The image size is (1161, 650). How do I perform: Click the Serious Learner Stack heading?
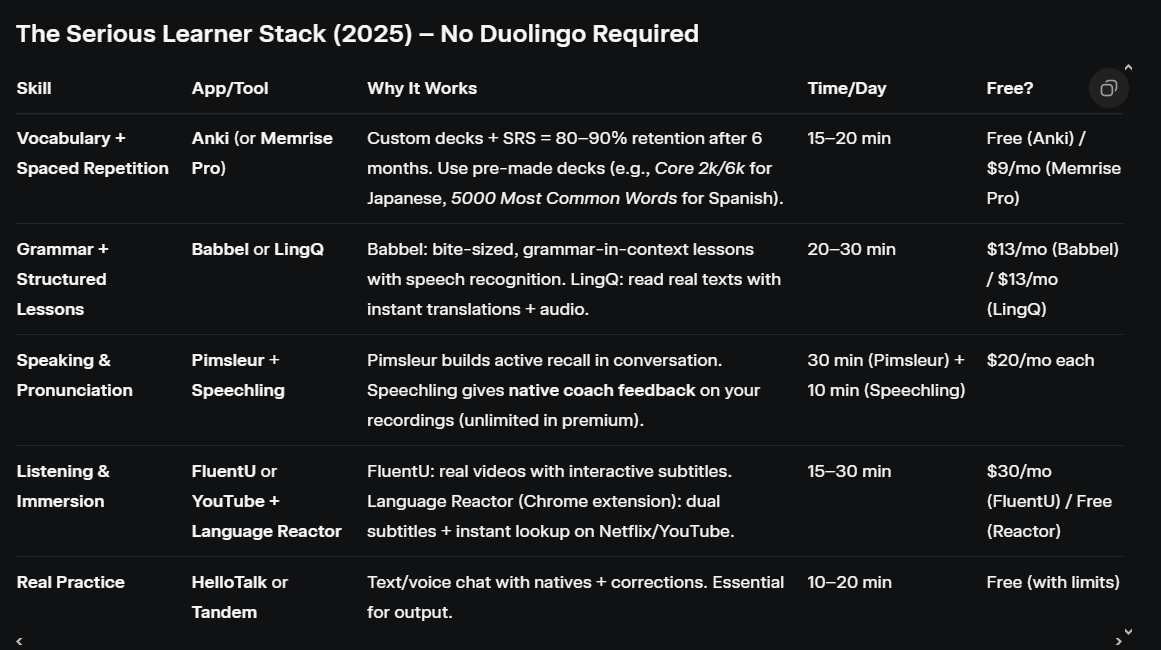coord(357,34)
